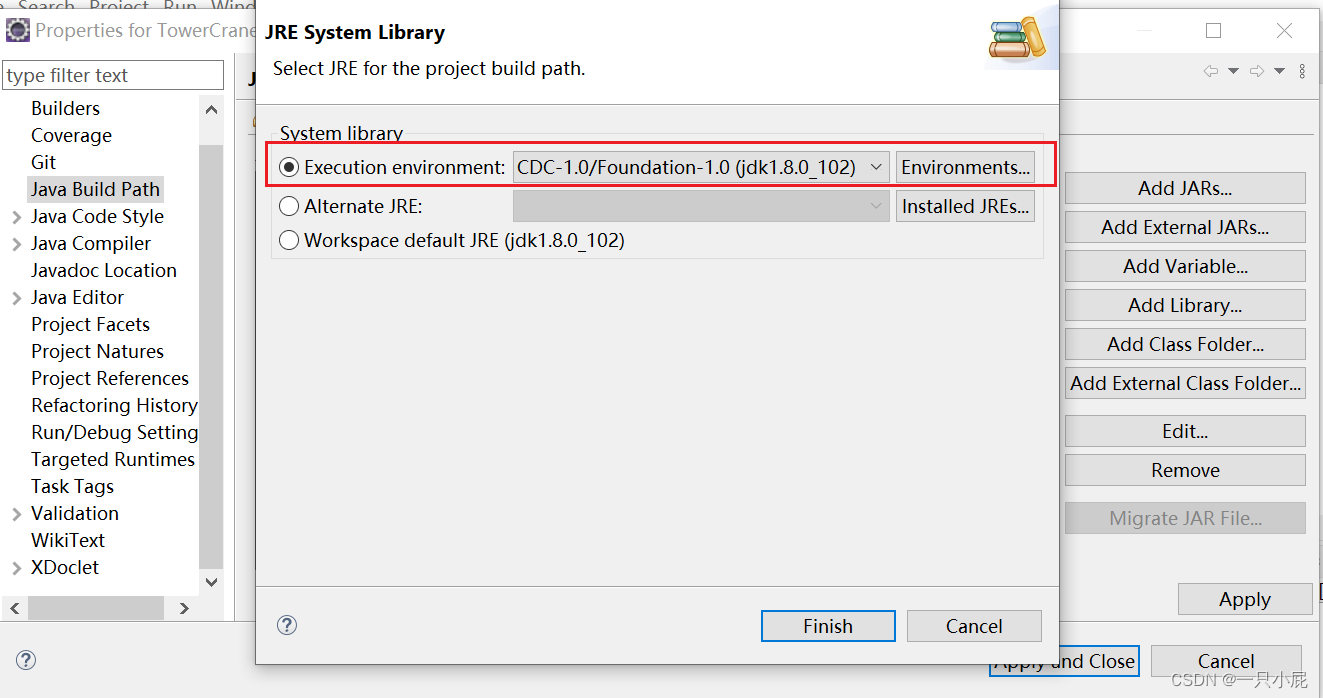Click the Apply and Close button
This screenshot has width=1323, height=698.
pyautogui.click(x=1064, y=661)
